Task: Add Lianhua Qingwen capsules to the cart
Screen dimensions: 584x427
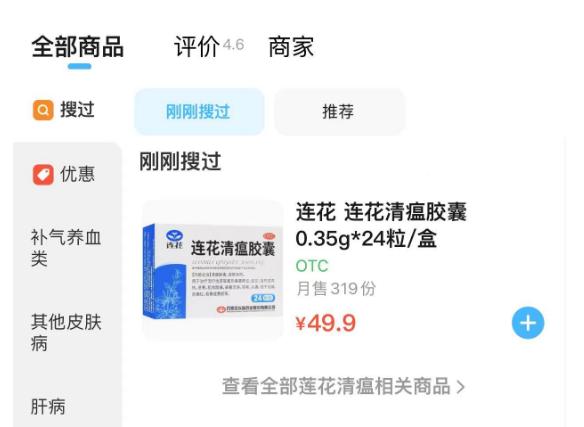Action: coord(528,323)
